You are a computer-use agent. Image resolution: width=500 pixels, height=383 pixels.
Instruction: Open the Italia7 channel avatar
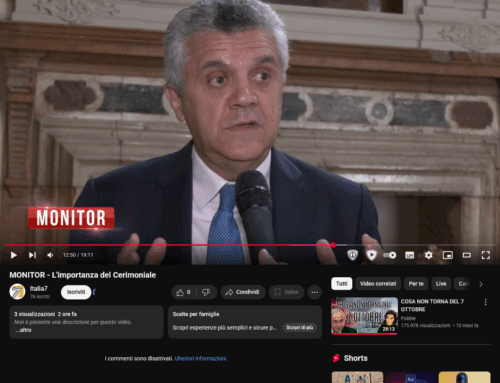[x=17, y=292]
